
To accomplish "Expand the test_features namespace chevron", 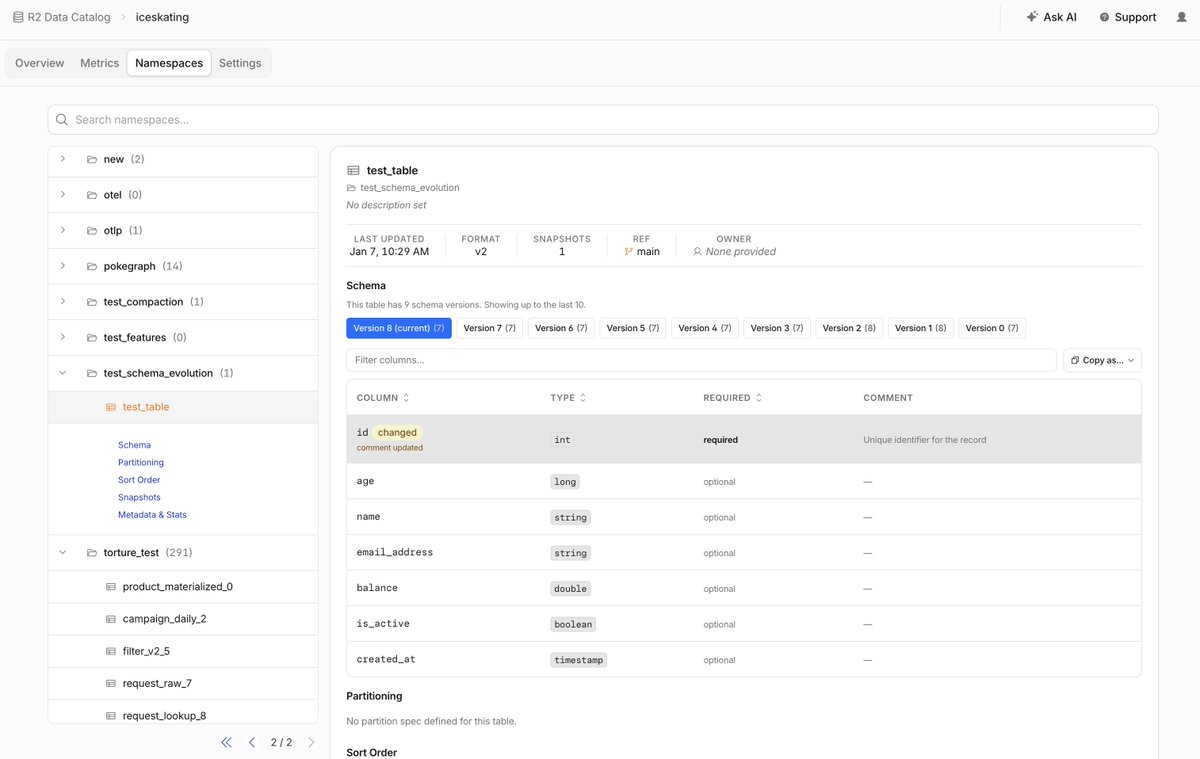I will [63, 337].
